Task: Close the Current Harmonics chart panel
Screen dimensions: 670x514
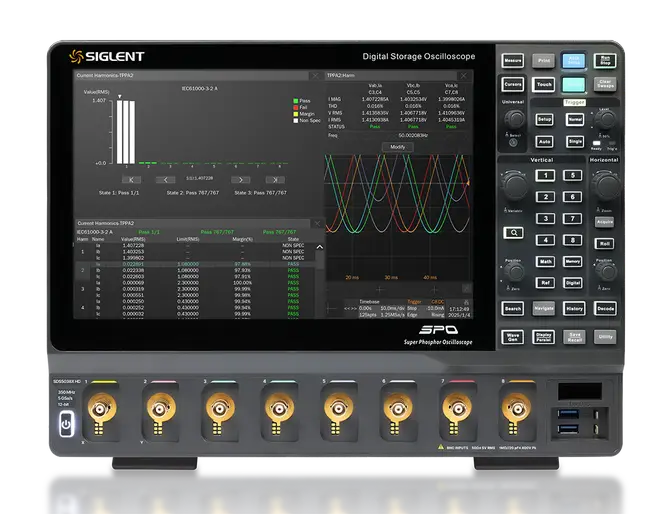Action: tap(315, 75)
